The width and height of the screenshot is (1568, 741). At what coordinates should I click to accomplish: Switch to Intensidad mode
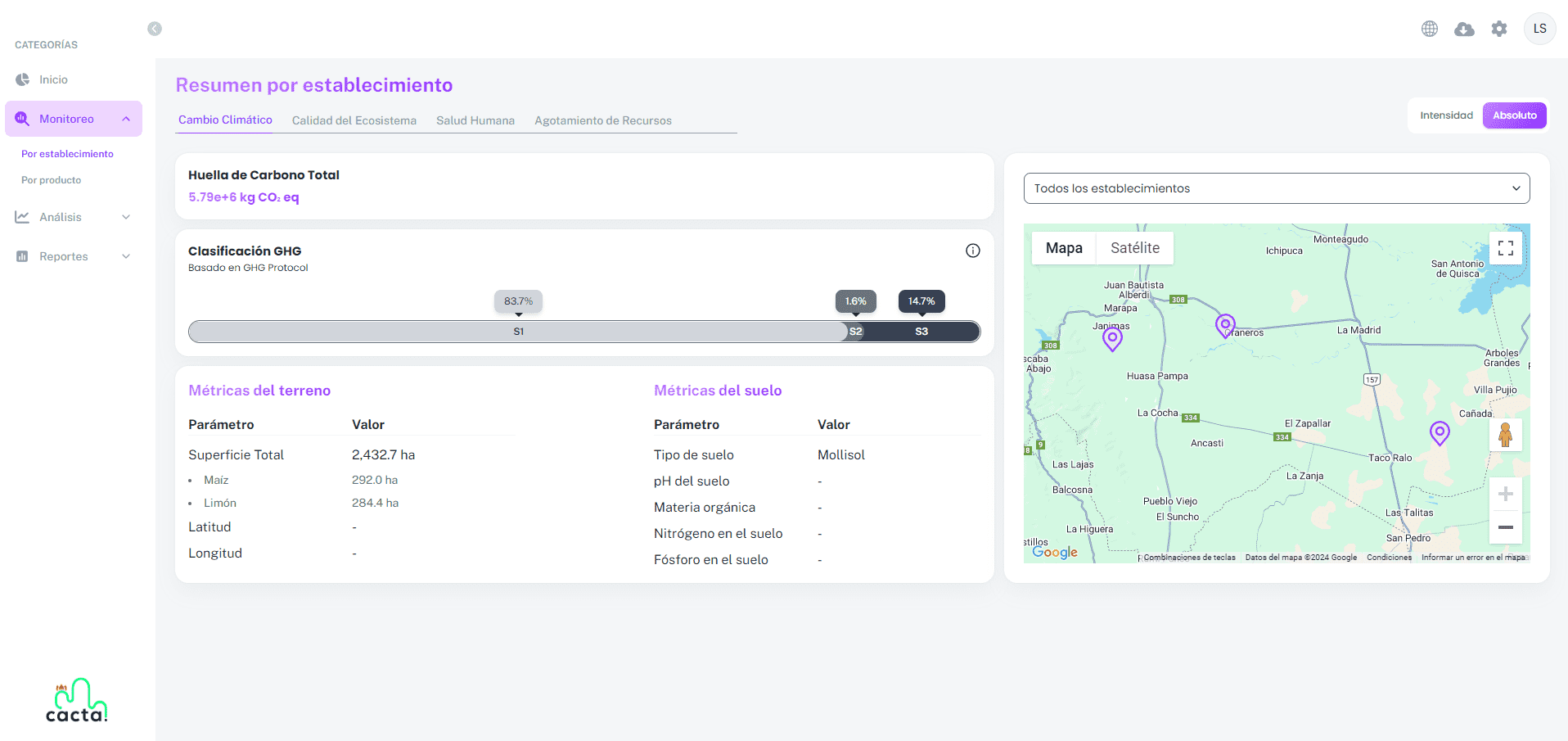[1446, 115]
